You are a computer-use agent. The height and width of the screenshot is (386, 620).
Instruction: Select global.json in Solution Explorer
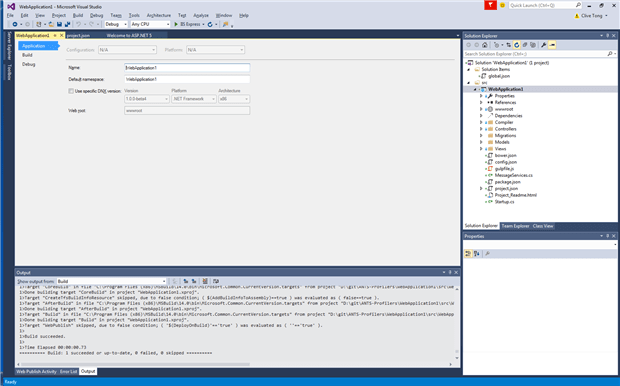[499, 76]
